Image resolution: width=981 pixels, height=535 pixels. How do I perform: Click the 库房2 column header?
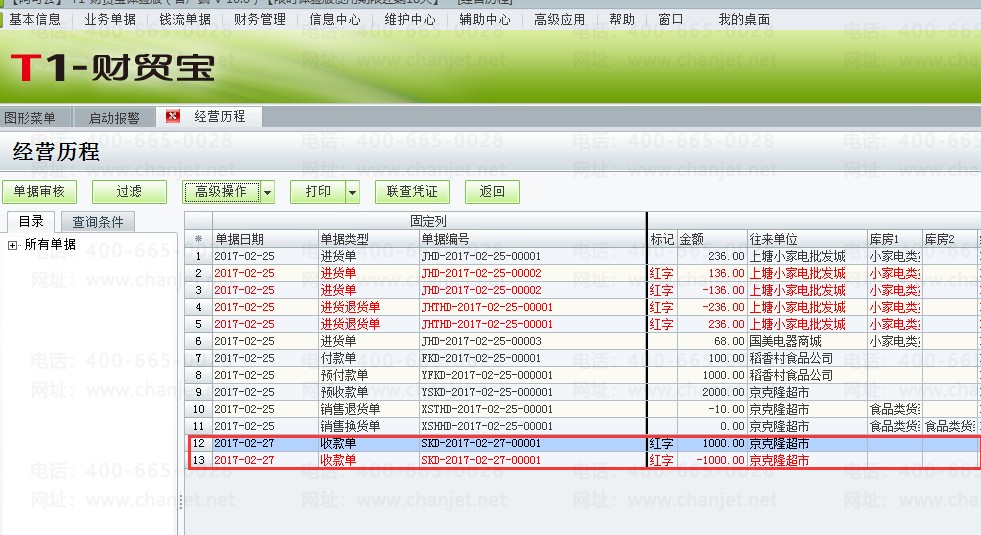point(950,239)
